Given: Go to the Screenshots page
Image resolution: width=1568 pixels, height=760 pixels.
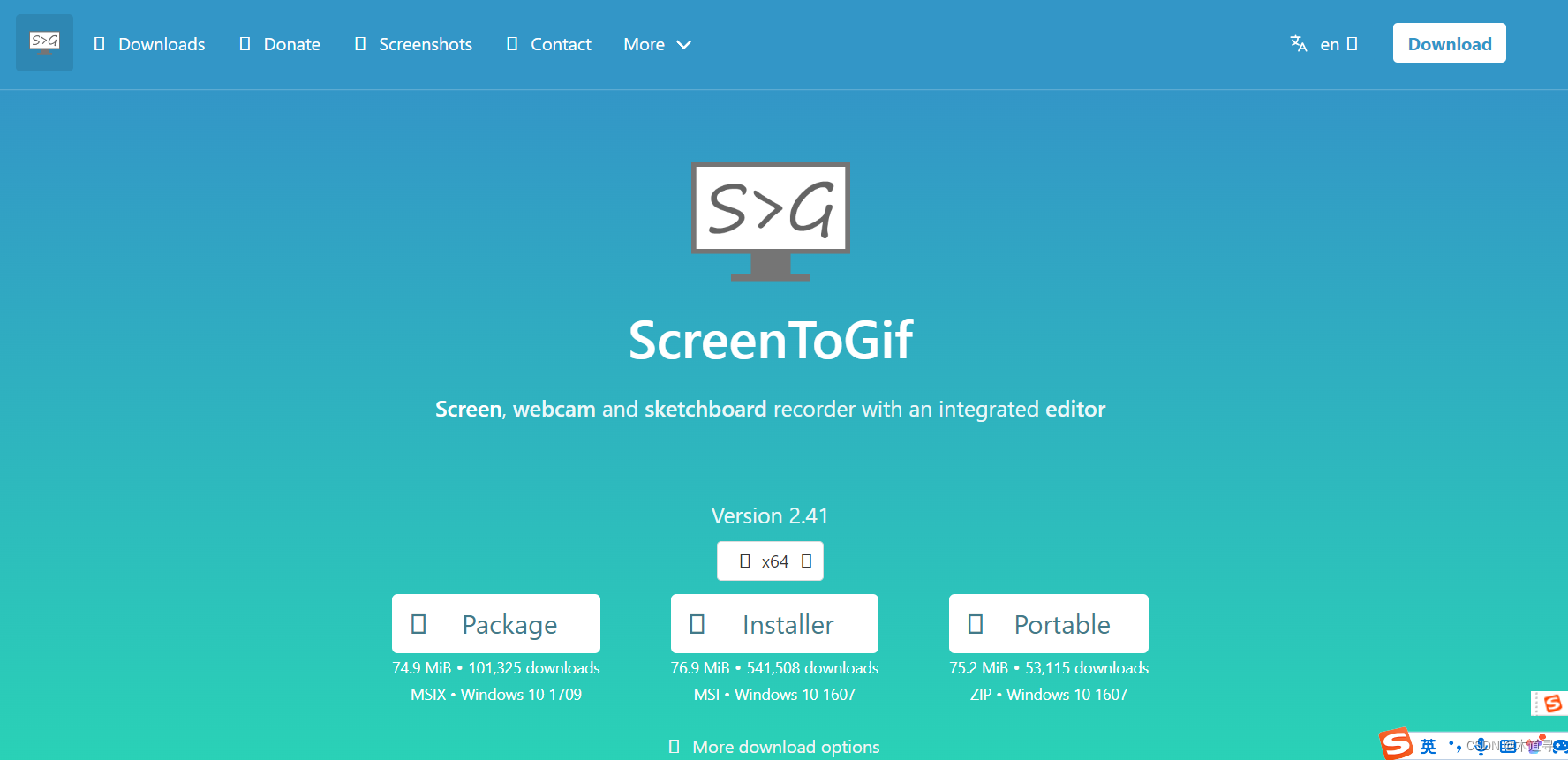Looking at the screenshot, I should pyautogui.click(x=413, y=44).
